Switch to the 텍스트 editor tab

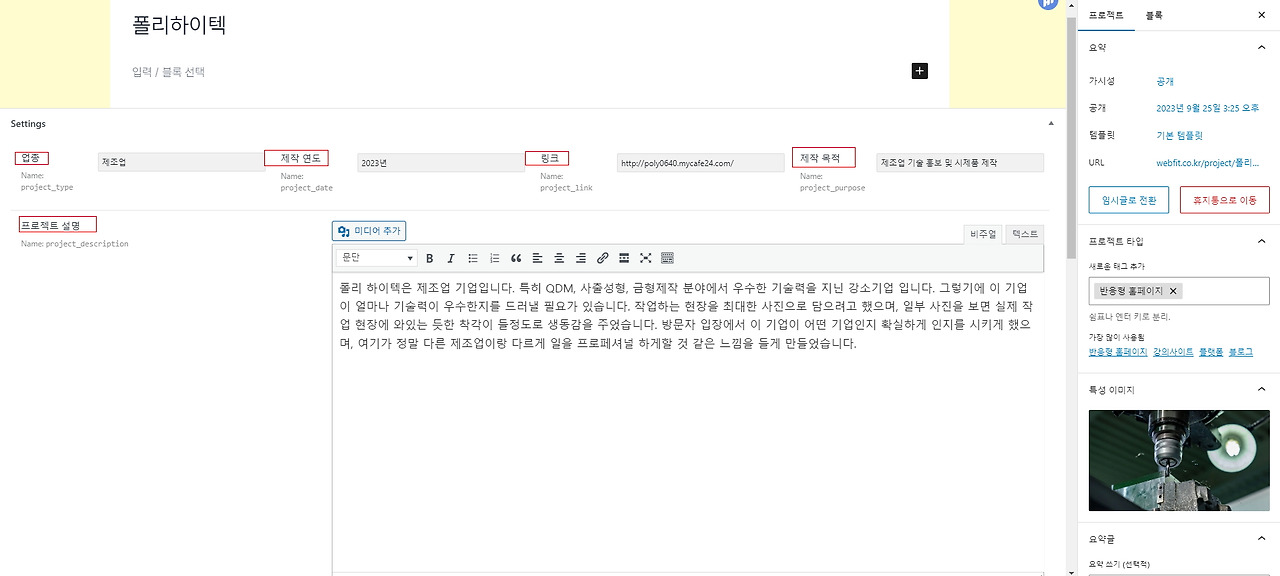point(1026,233)
